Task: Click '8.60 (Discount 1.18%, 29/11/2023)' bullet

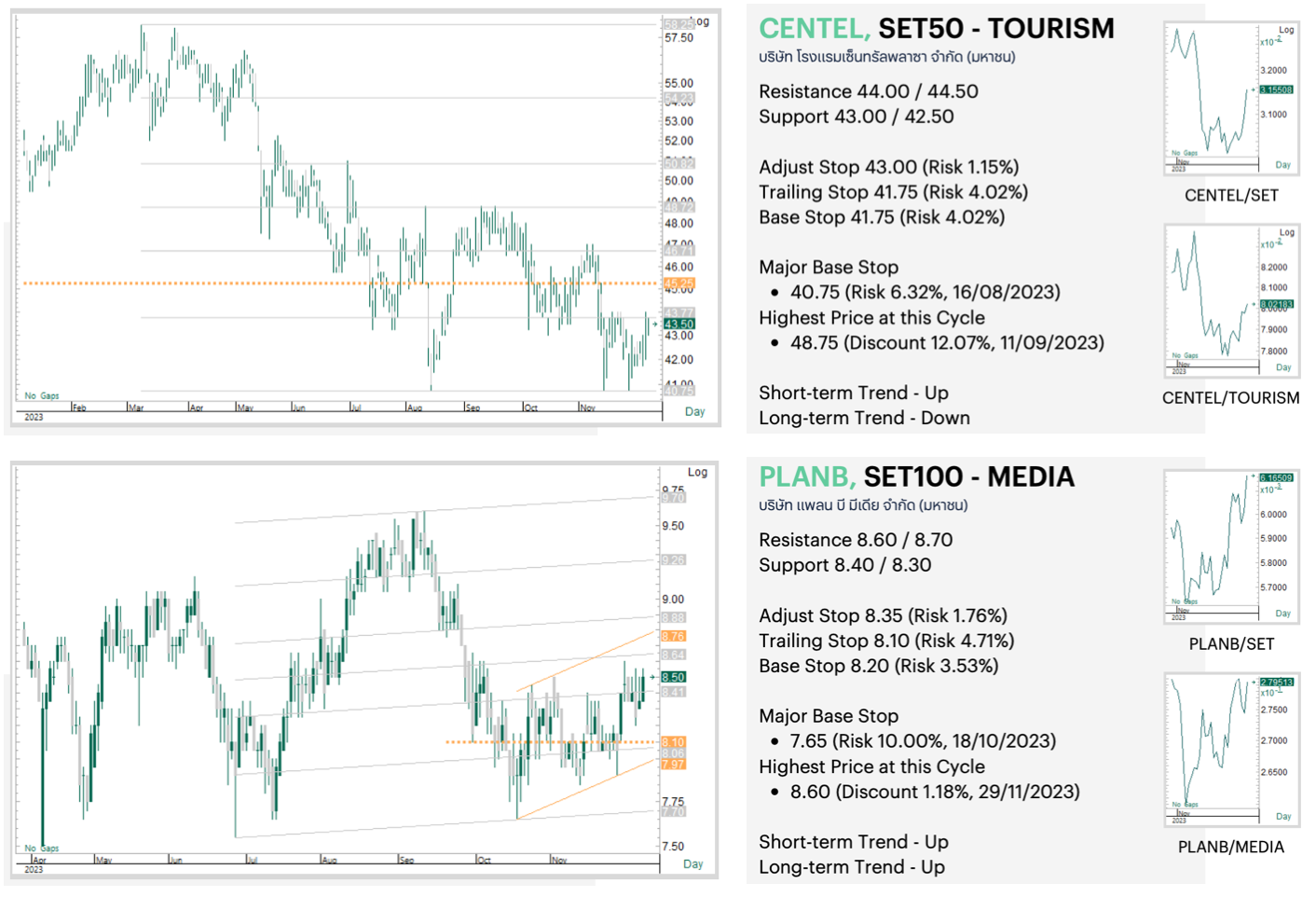Action: [x=935, y=791]
